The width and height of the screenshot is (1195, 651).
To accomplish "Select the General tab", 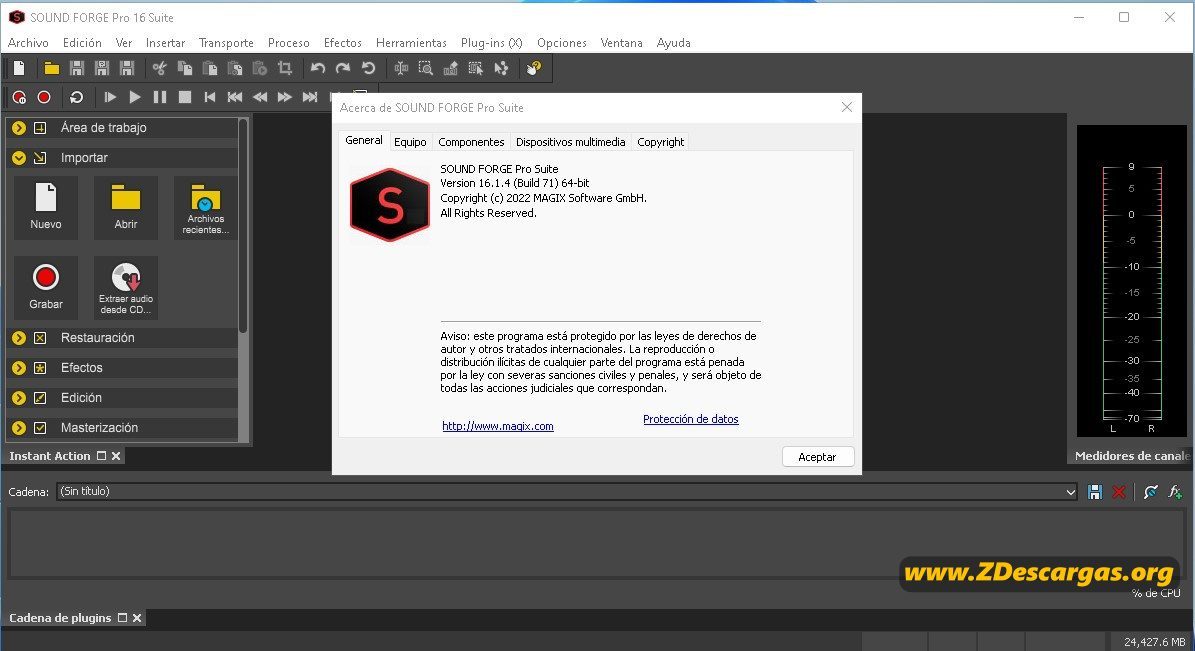I will click(x=364, y=140).
